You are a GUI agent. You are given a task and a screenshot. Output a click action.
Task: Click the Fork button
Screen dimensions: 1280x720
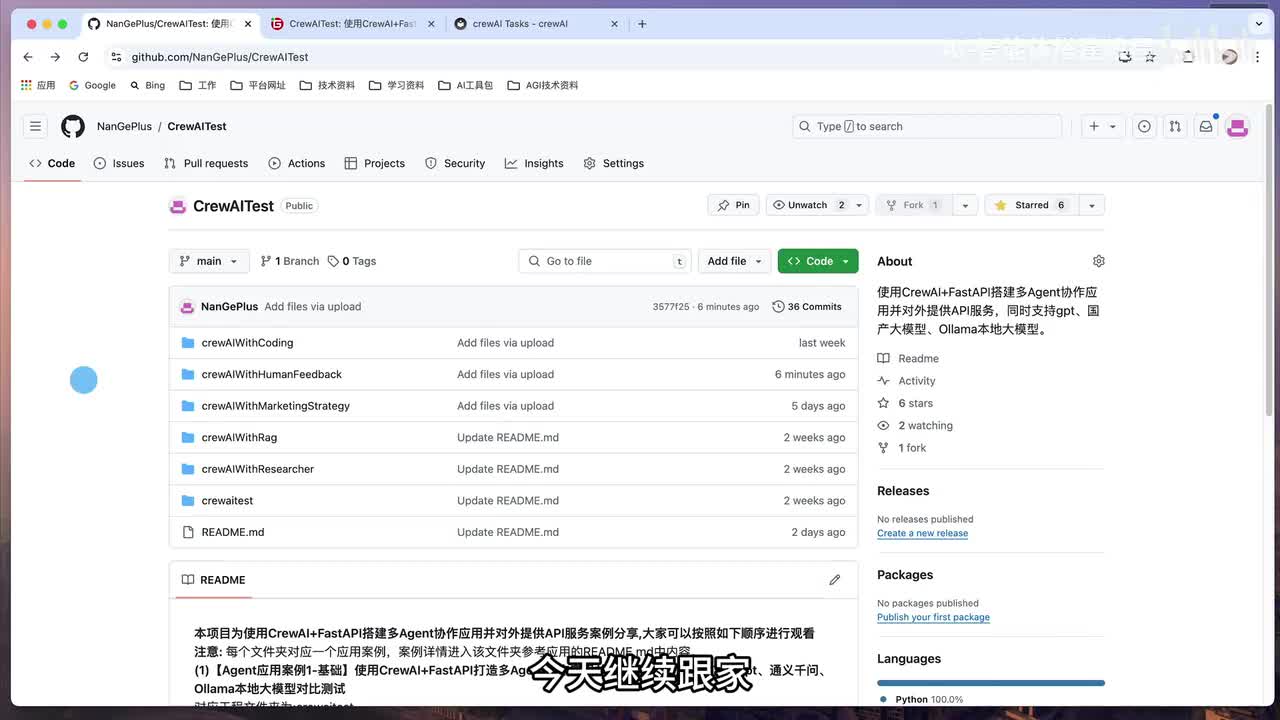click(913, 205)
